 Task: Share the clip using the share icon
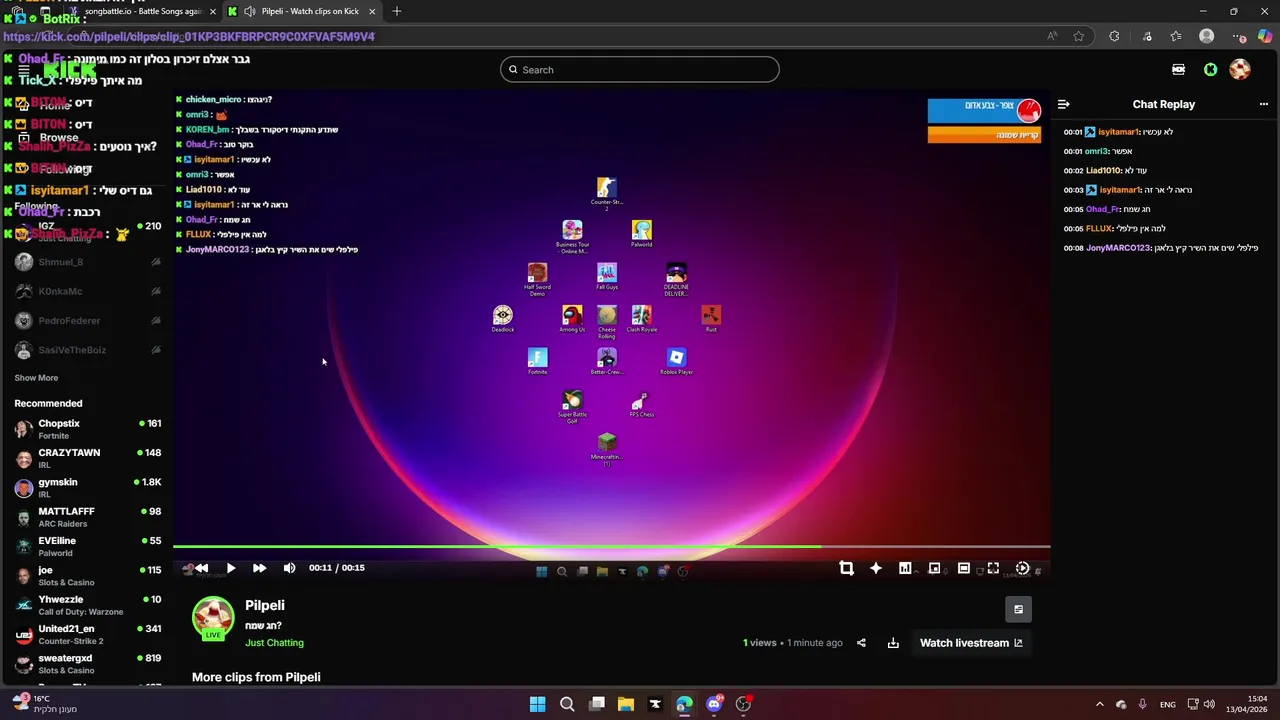pos(861,643)
